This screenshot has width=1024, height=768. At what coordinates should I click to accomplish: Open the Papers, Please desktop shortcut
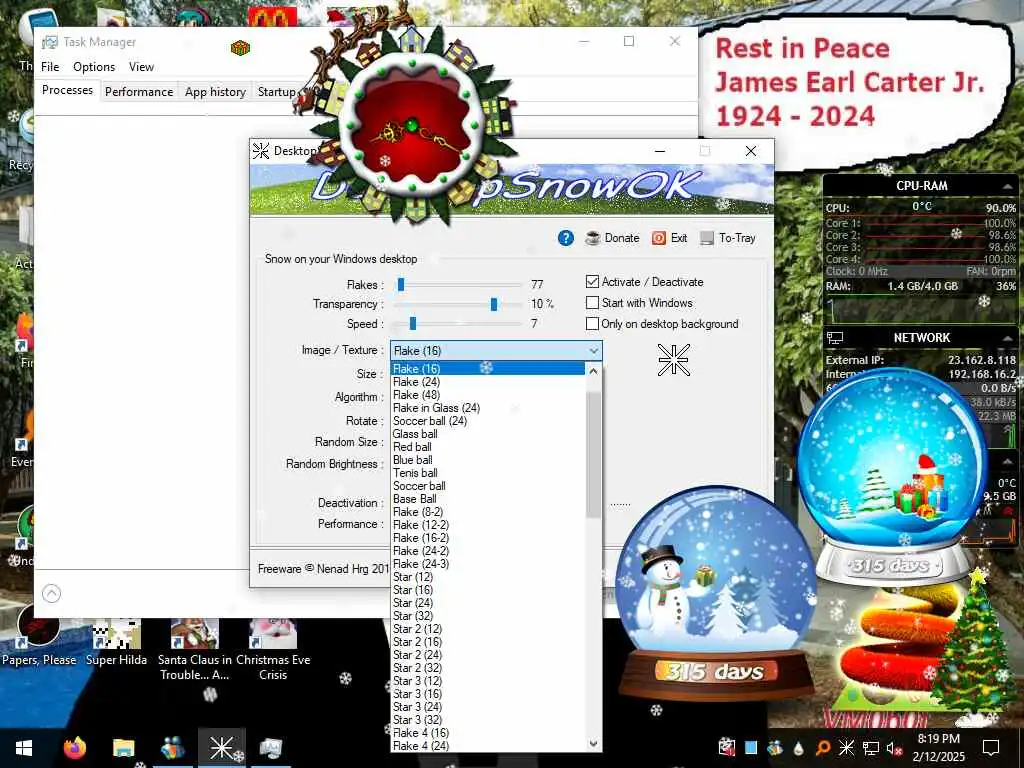click(39, 633)
